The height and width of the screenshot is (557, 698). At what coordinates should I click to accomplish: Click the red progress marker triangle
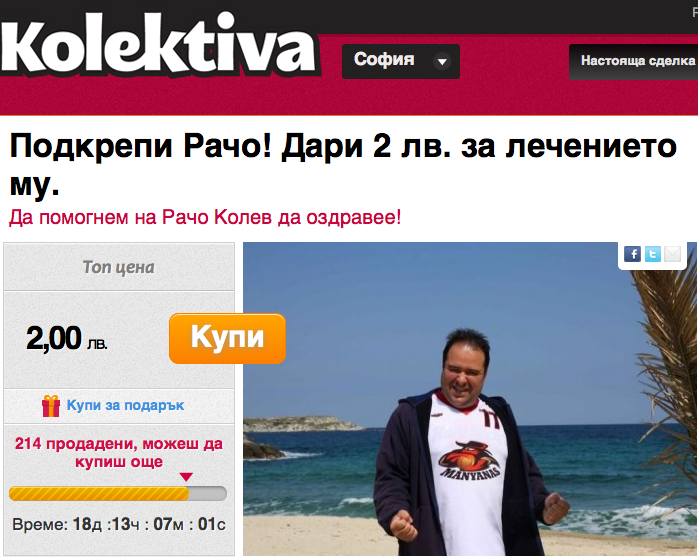pos(186,477)
